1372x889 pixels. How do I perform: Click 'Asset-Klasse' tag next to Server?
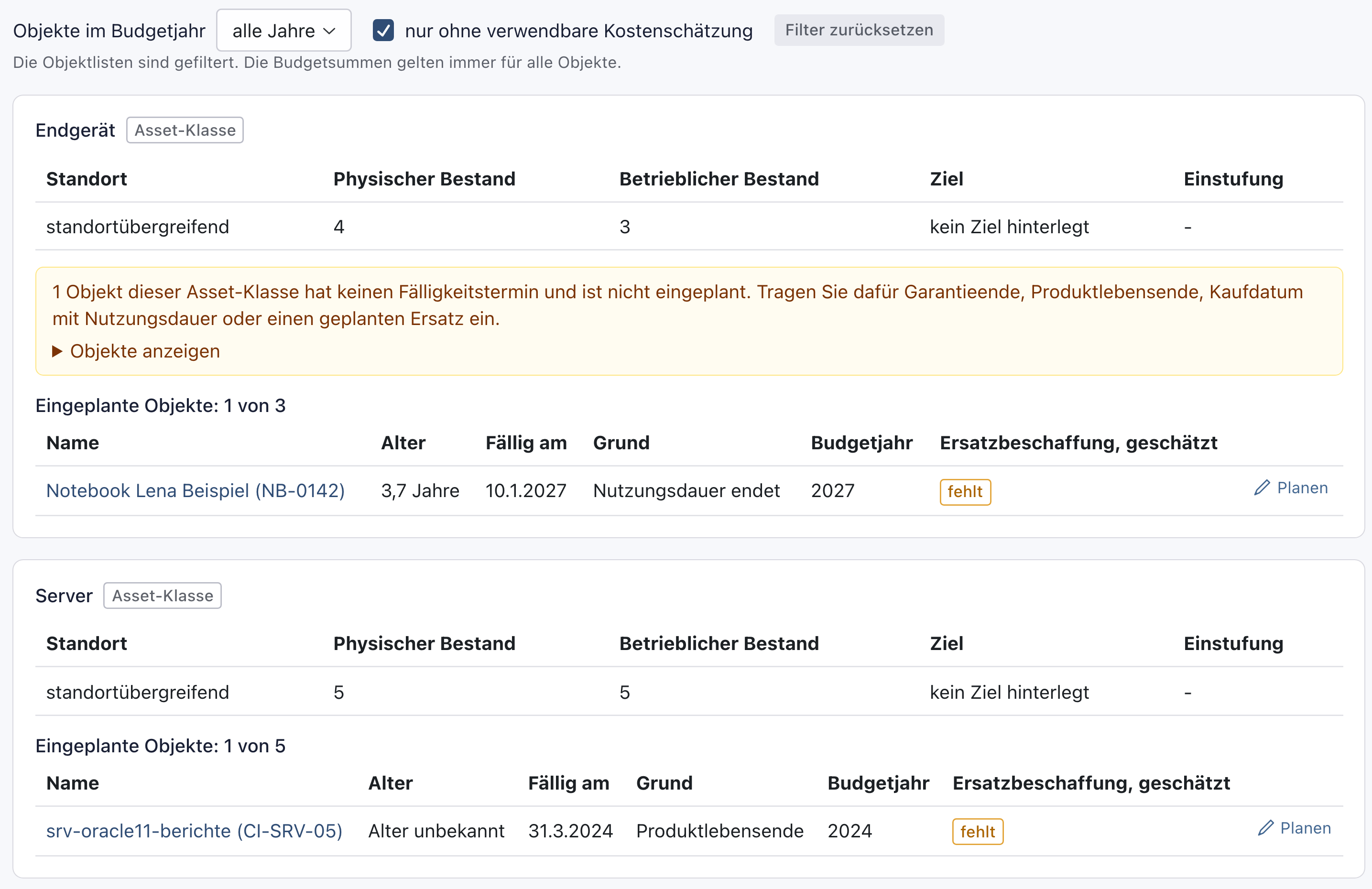163,596
